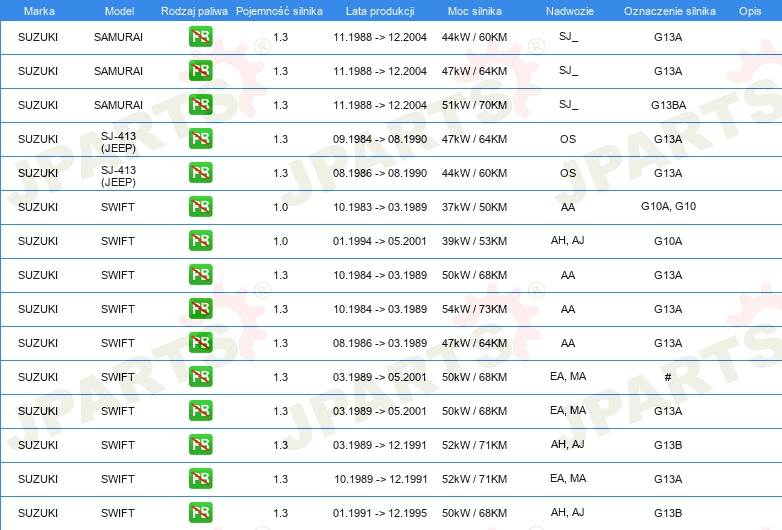Click the fuel icon in the SWIFT 39kW / 53KM row
The image size is (782, 530).
coord(200,240)
